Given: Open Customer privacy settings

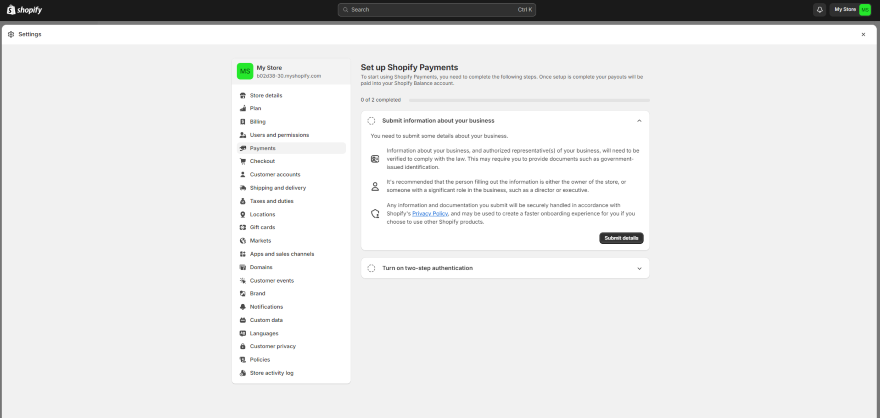Looking at the screenshot, I should [291, 346].
